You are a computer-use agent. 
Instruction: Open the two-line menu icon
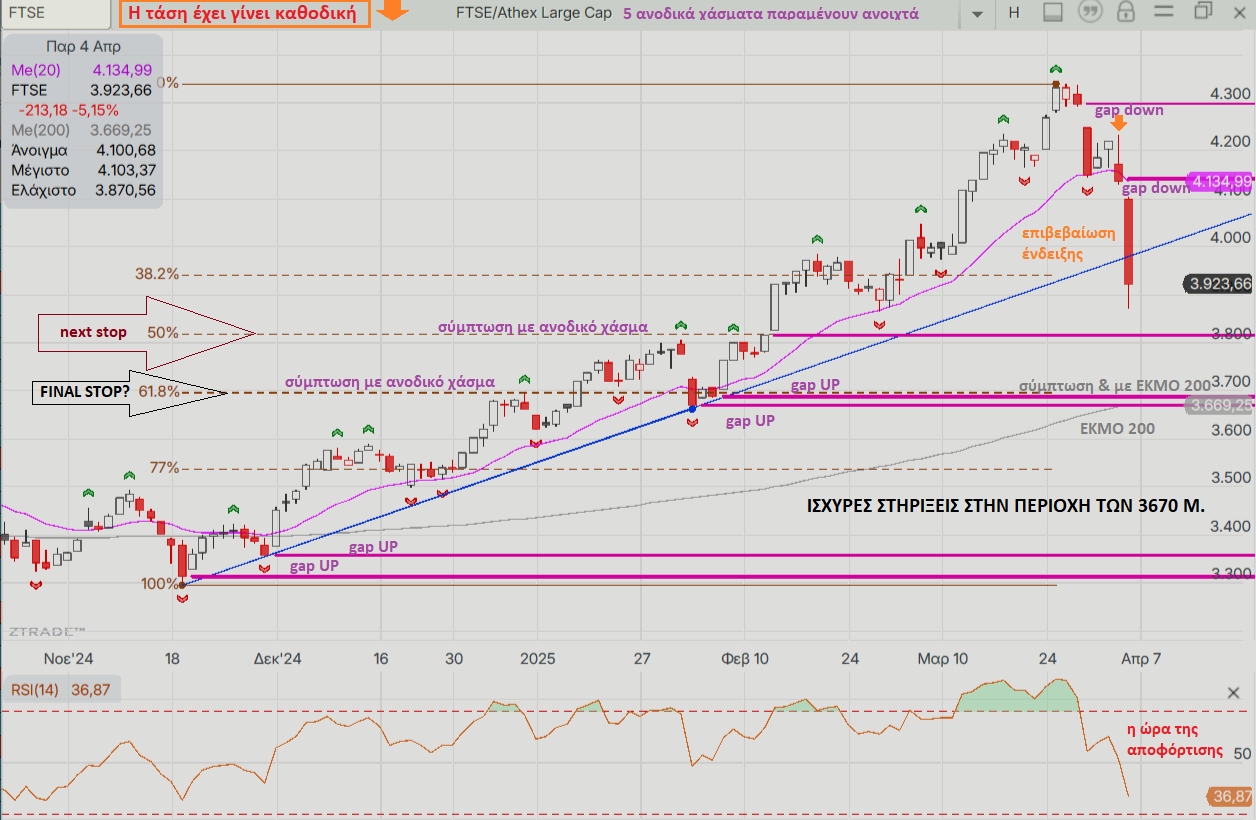[x=1164, y=13]
